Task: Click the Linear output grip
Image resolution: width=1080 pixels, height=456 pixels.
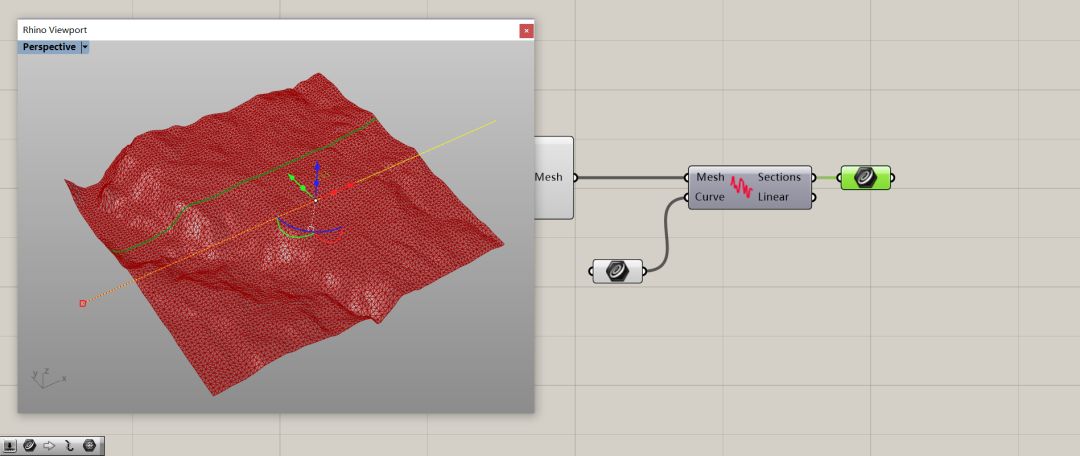Action: (x=813, y=197)
